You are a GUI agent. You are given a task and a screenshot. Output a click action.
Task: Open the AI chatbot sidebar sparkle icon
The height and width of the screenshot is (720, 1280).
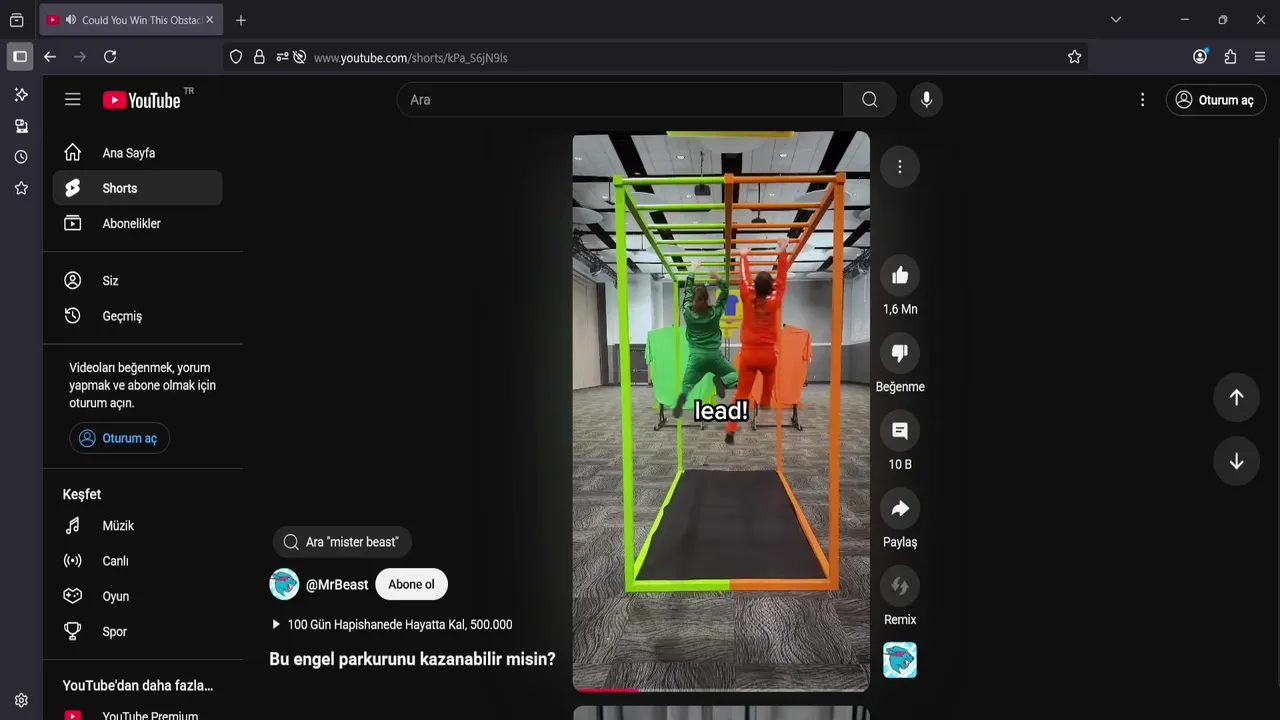pyautogui.click(x=21, y=94)
